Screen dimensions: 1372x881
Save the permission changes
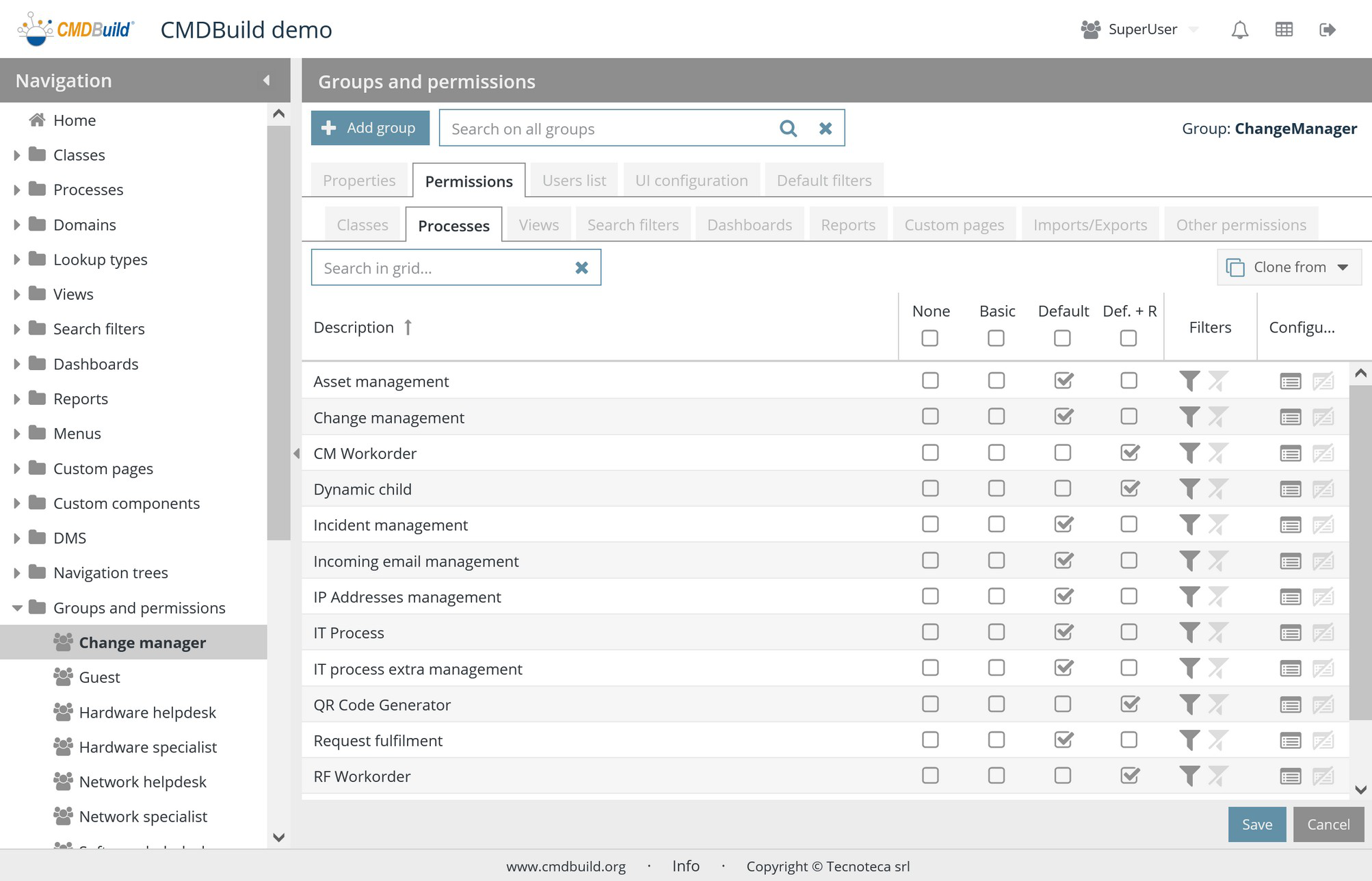1256,824
